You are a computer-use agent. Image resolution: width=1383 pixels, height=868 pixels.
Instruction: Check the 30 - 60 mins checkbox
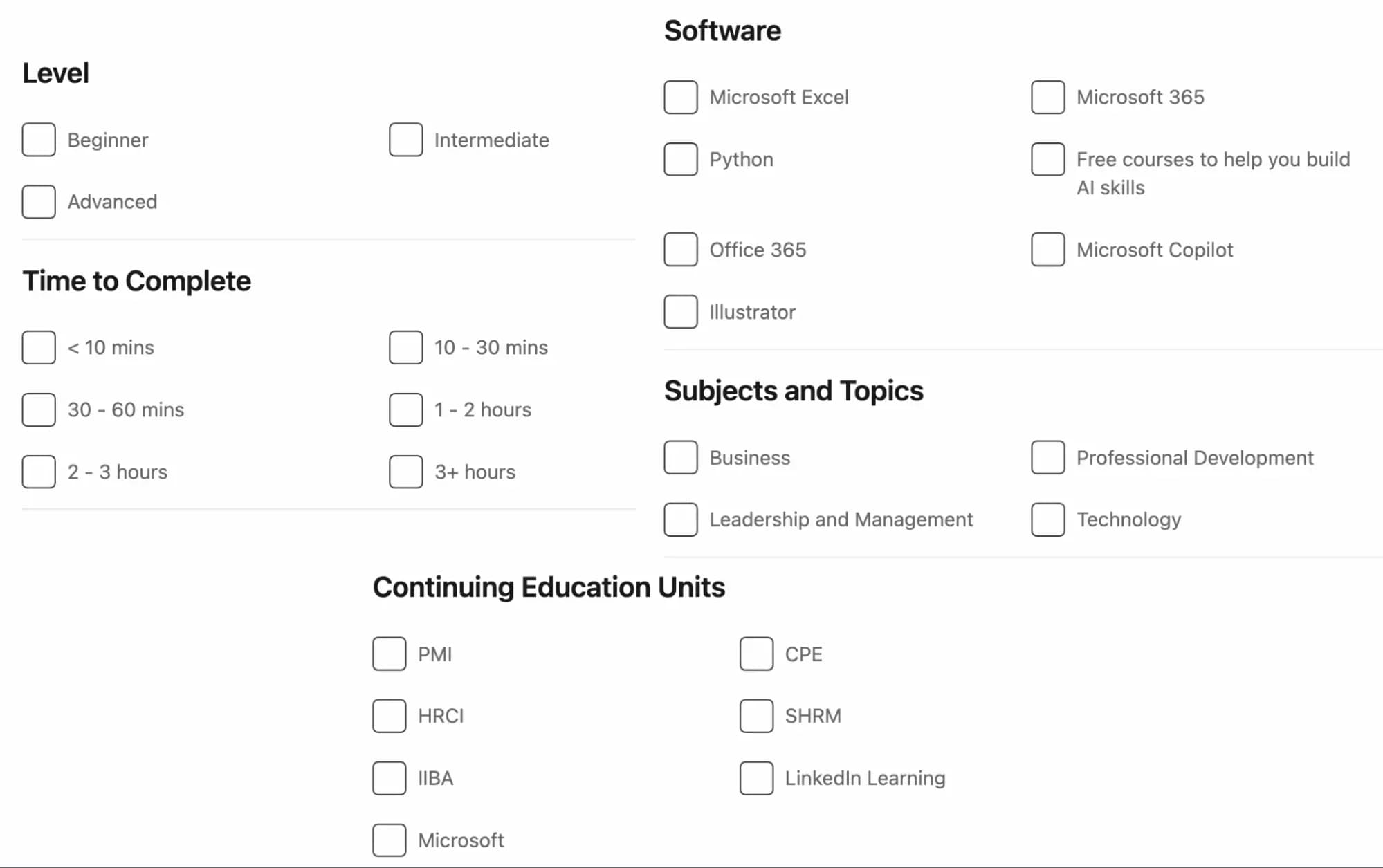[38, 409]
